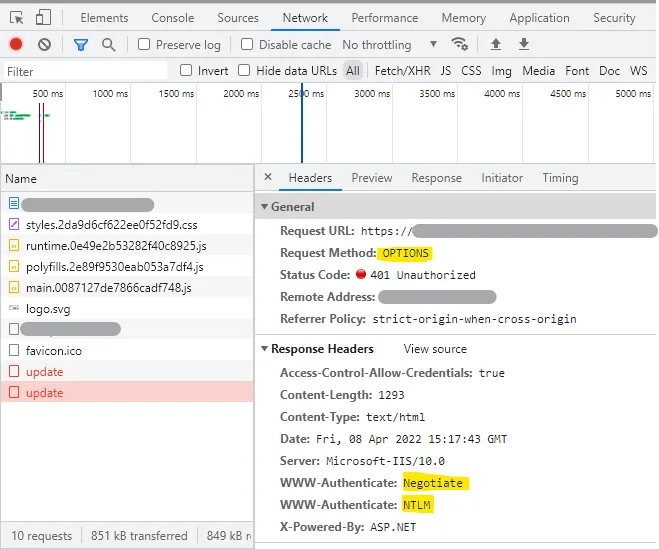Open the Elements panel tab
The image size is (659, 549).
pyautogui.click(x=104, y=18)
